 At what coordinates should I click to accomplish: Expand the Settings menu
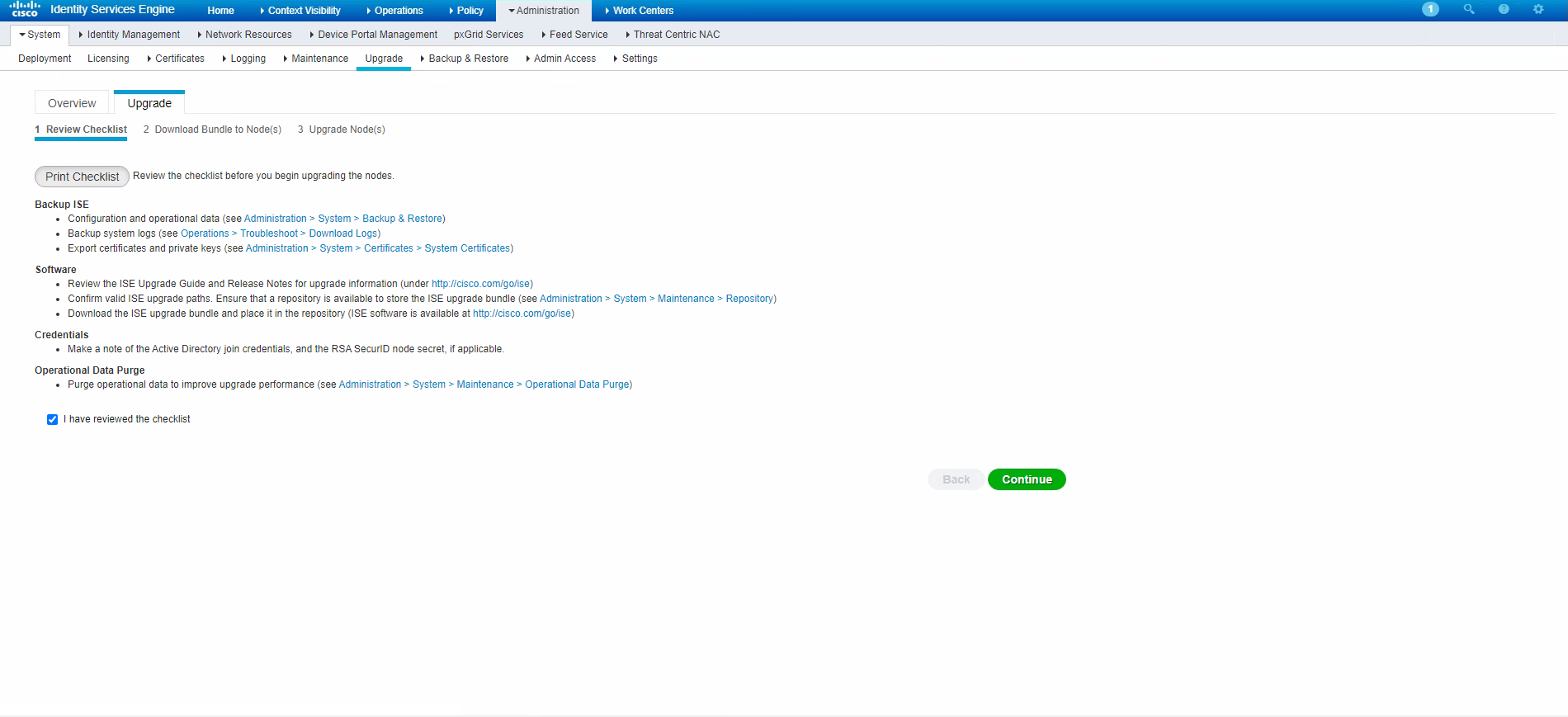tap(635, 59)
